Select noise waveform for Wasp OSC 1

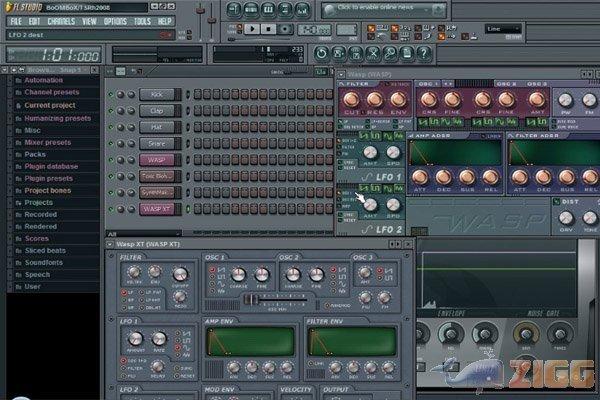click(x=458, y=122)
